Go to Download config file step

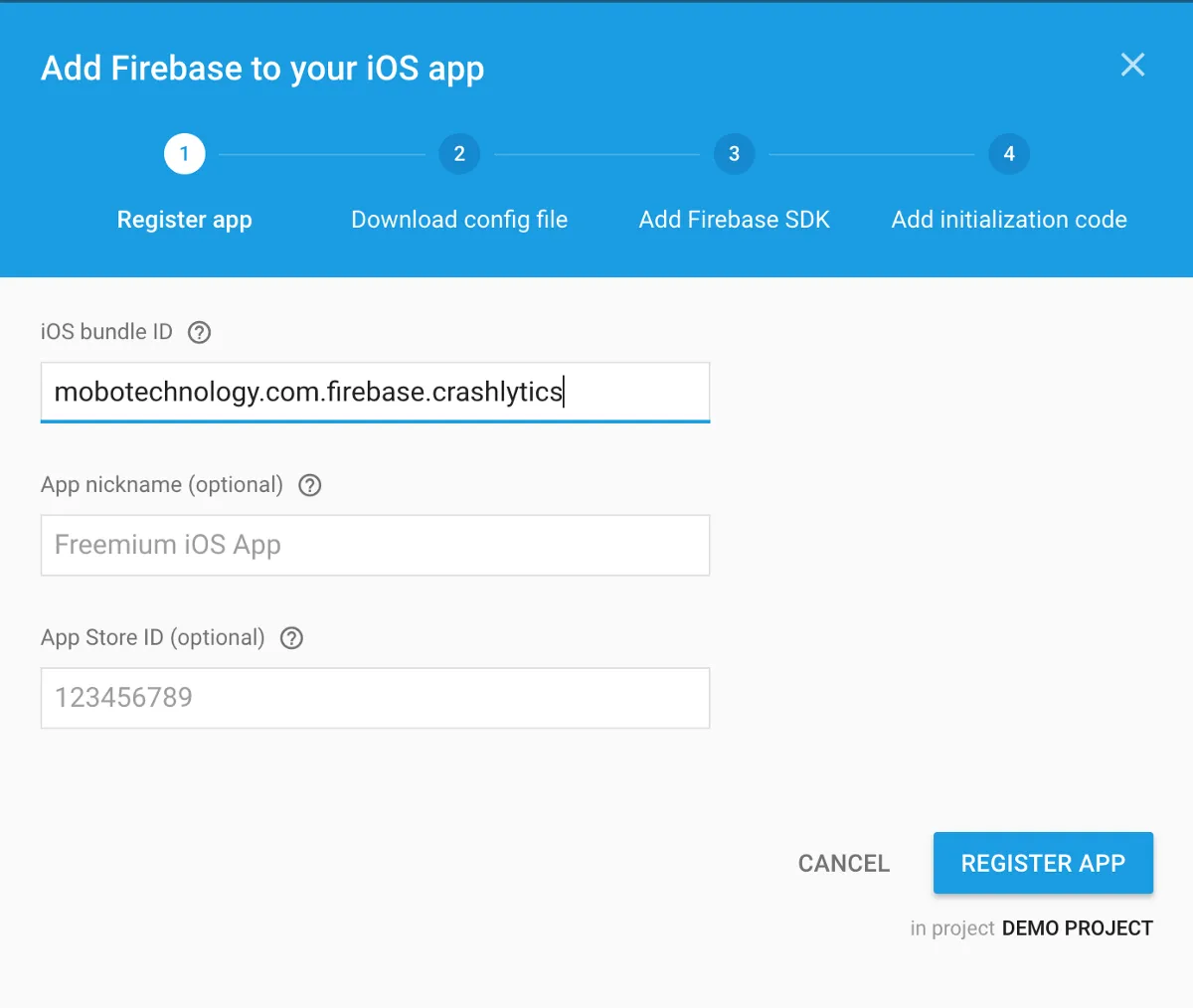point(459,220)
